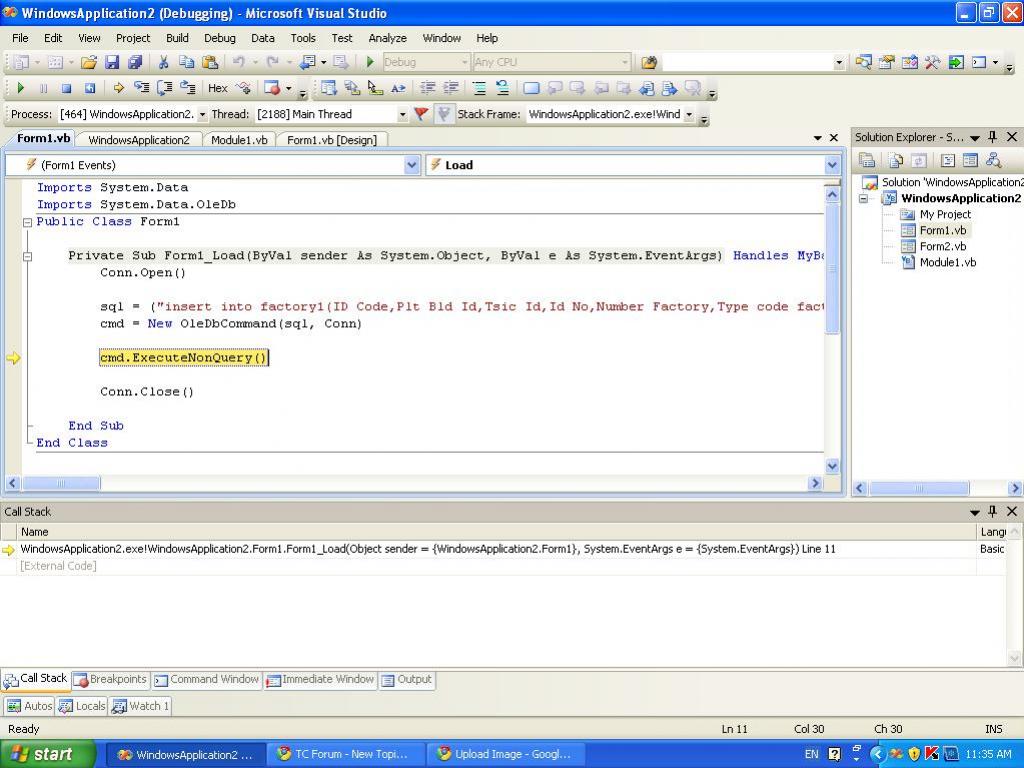The height and width of the screenshot is (768, 1024).
Task: Click the Open File folder icon
Action: point(89,62)
